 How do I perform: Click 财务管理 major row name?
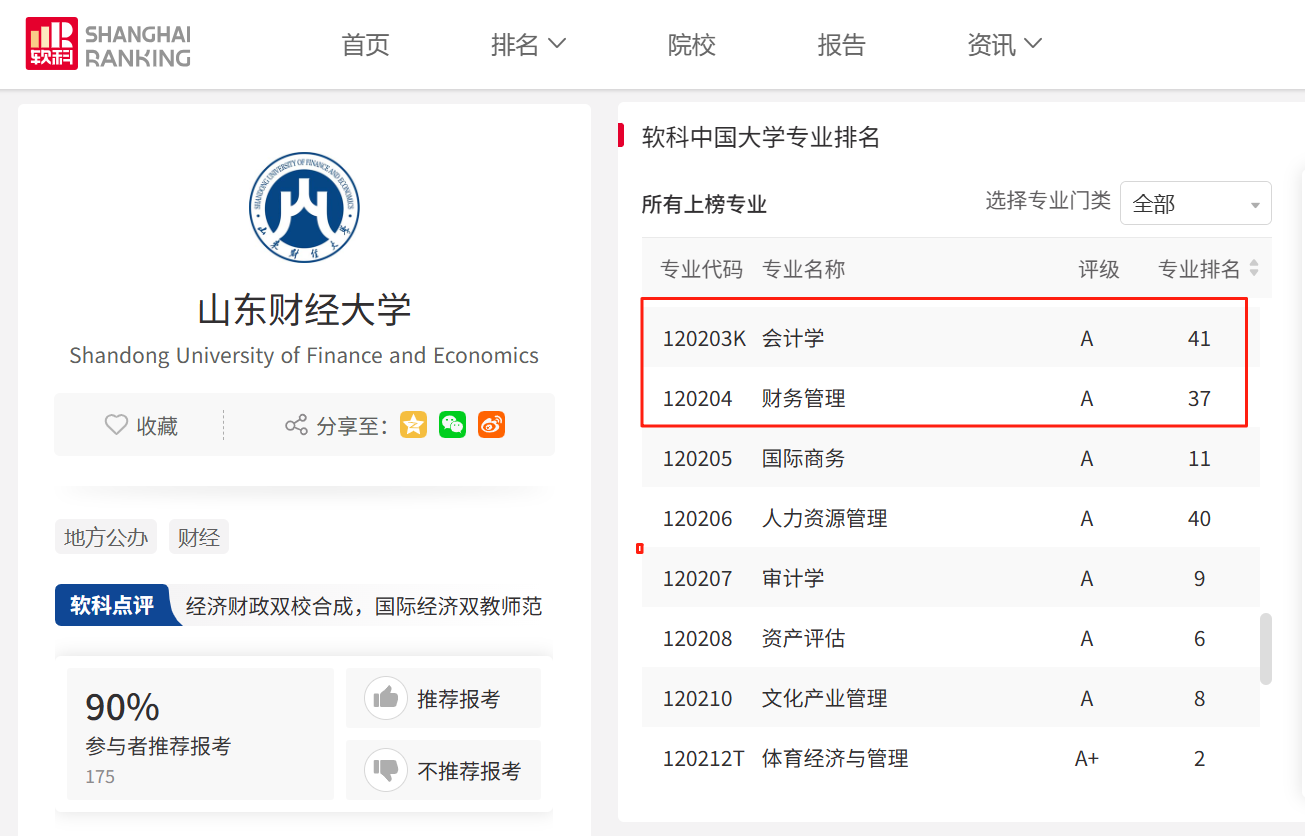tap(804, 398)
